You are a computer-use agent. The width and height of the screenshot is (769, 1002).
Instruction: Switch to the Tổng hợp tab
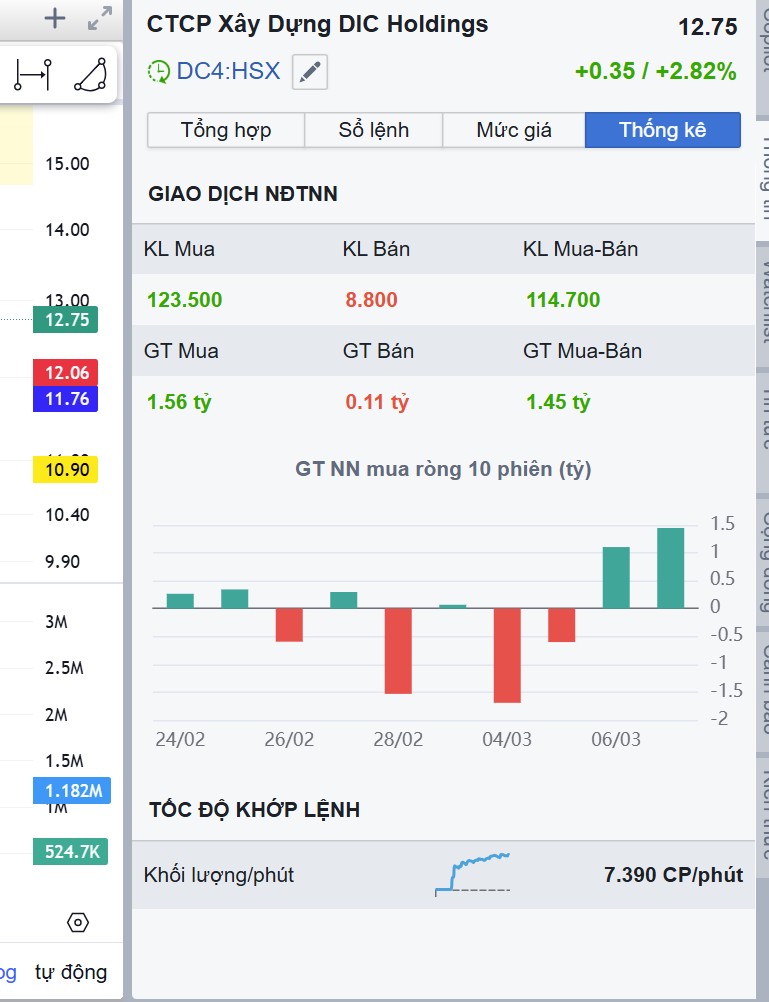coord(226,130)
